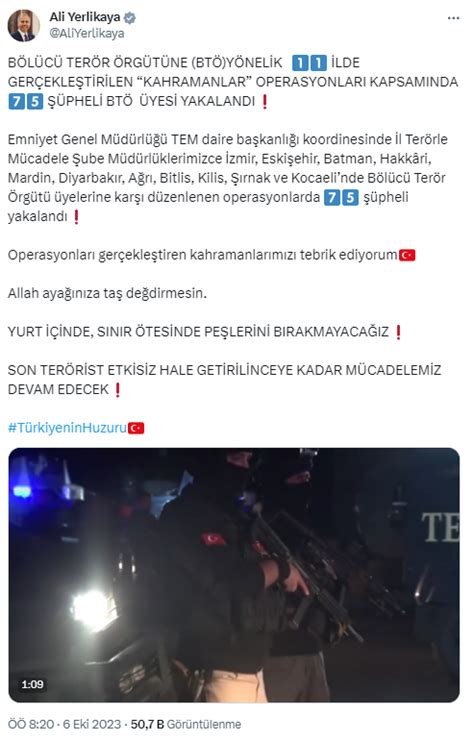Click the flag emoji after tebrik ediyorum
This screenshot has width=474, height=741.
407,255
